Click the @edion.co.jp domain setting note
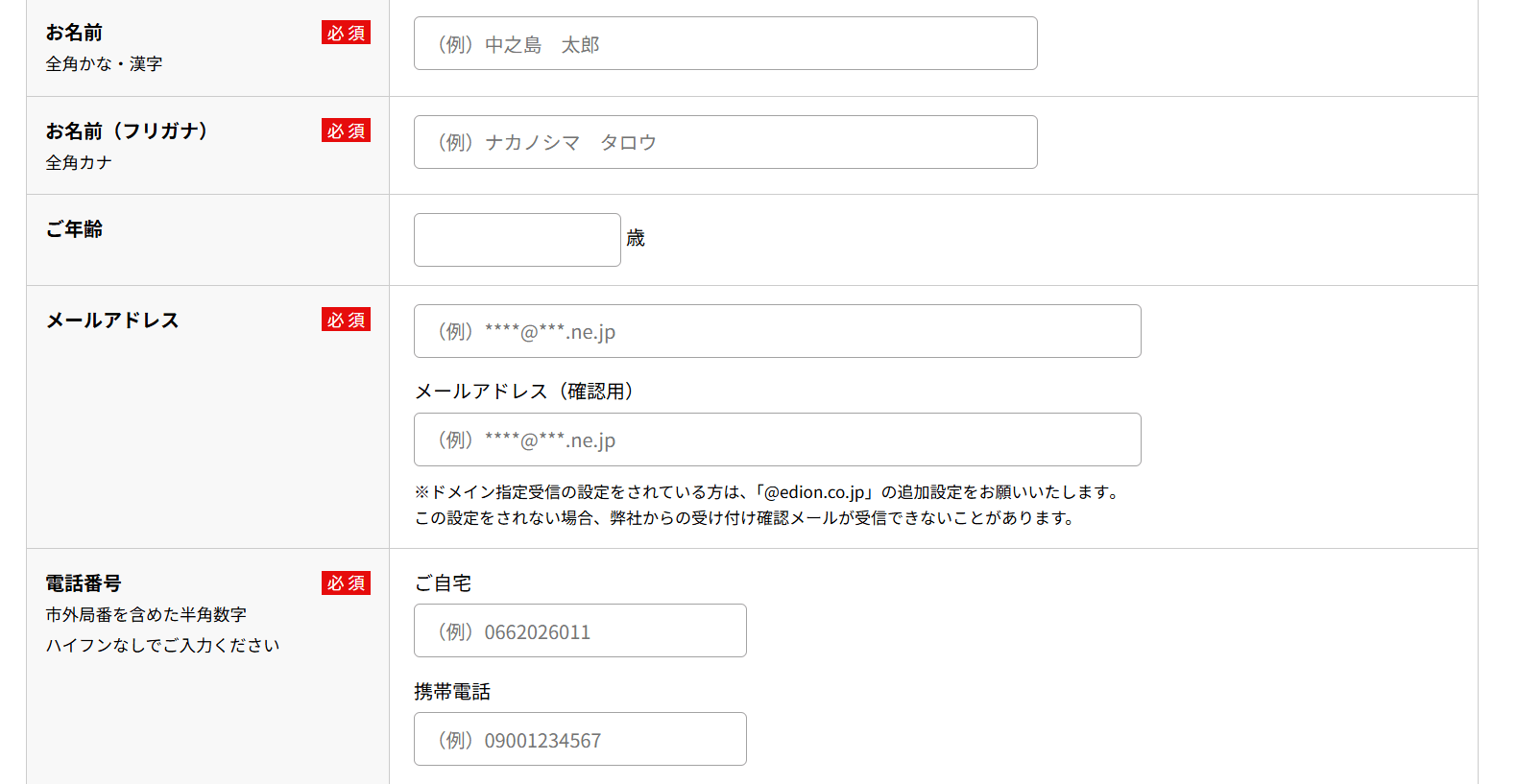The image size is (1517, 784). click(768, 492)
